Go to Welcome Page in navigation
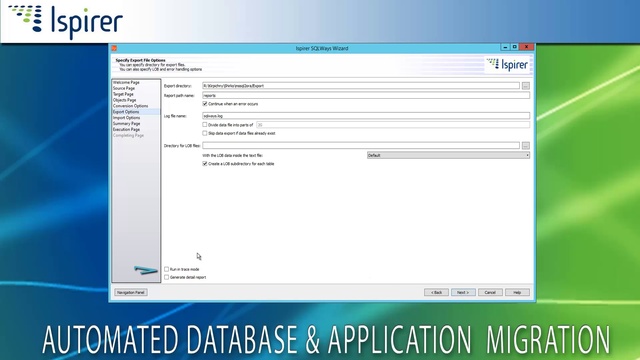This screenshot has width=640, height=360. point(126,82)
